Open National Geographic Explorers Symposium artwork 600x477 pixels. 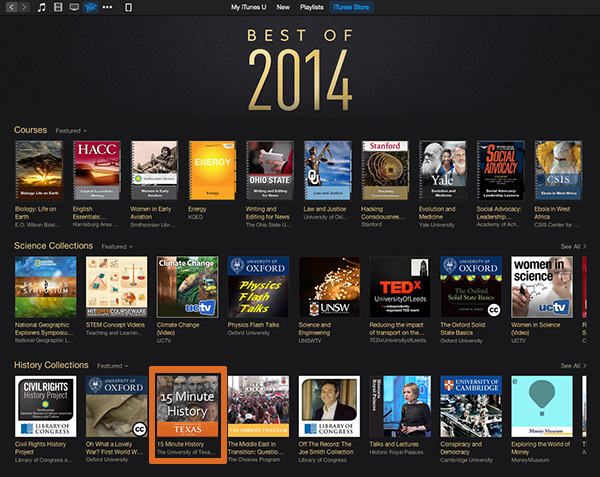coord(46,287)
